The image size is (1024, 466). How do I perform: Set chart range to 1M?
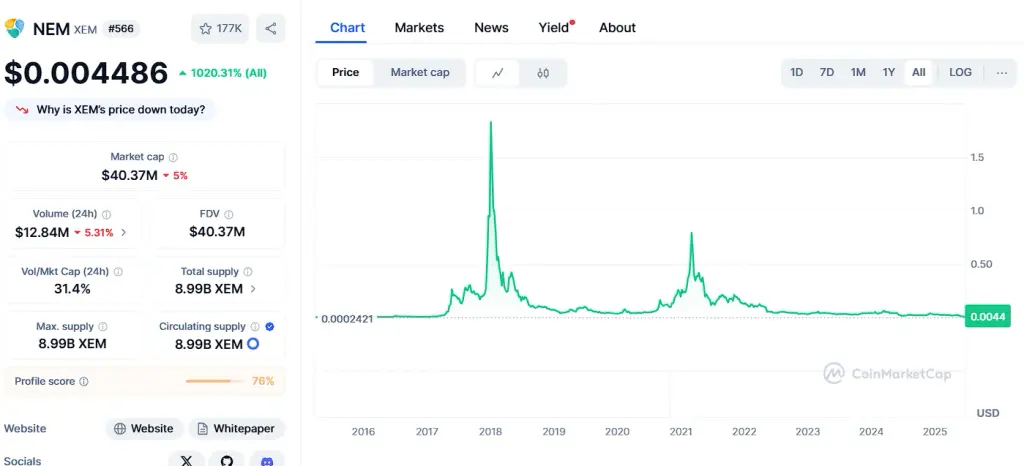858,72
